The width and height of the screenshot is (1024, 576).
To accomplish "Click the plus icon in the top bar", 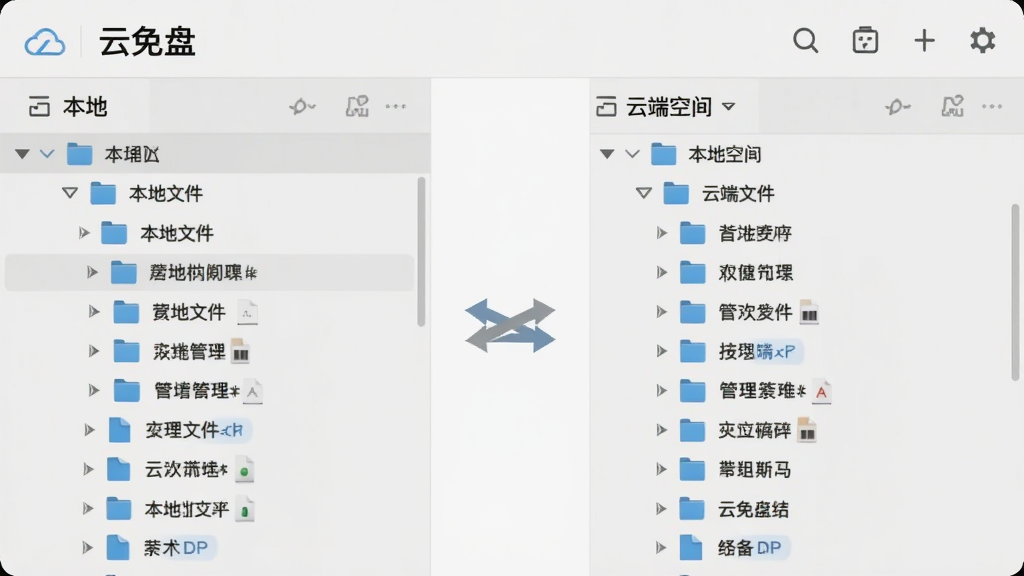I will [x=924, y=40].
